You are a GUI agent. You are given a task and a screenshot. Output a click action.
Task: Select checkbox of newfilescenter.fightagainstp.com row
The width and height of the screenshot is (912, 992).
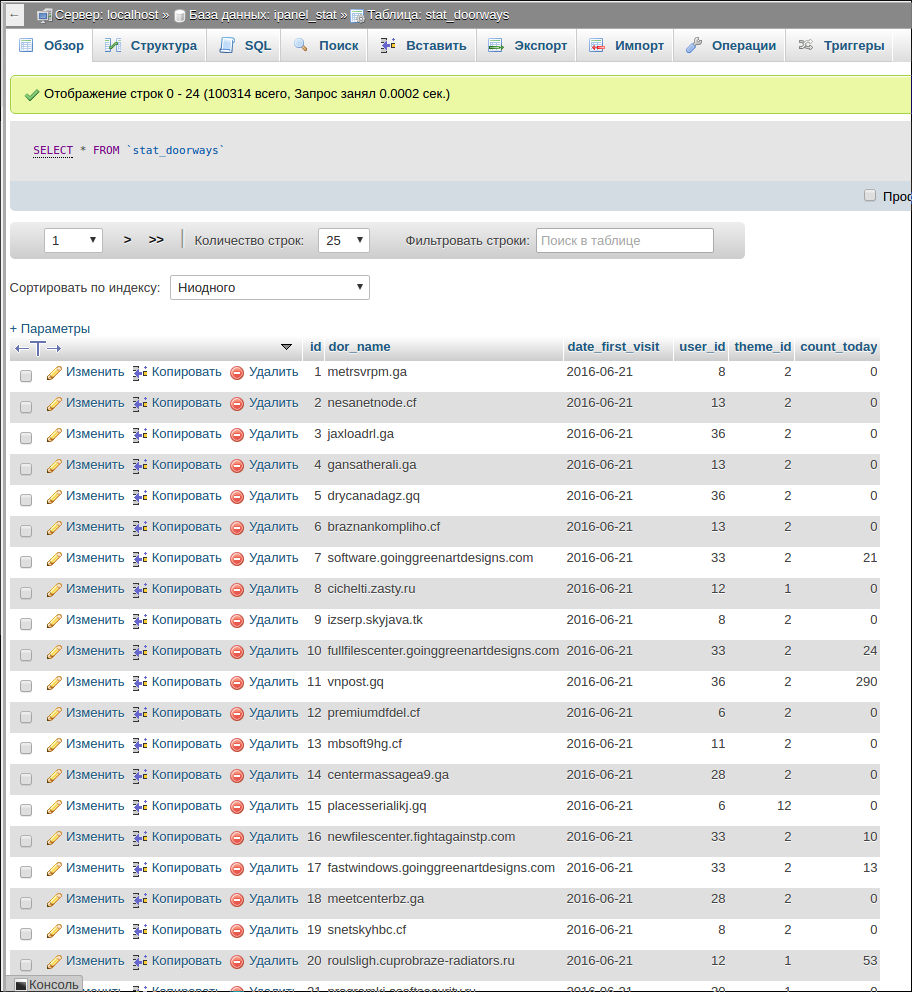point(26,841)
